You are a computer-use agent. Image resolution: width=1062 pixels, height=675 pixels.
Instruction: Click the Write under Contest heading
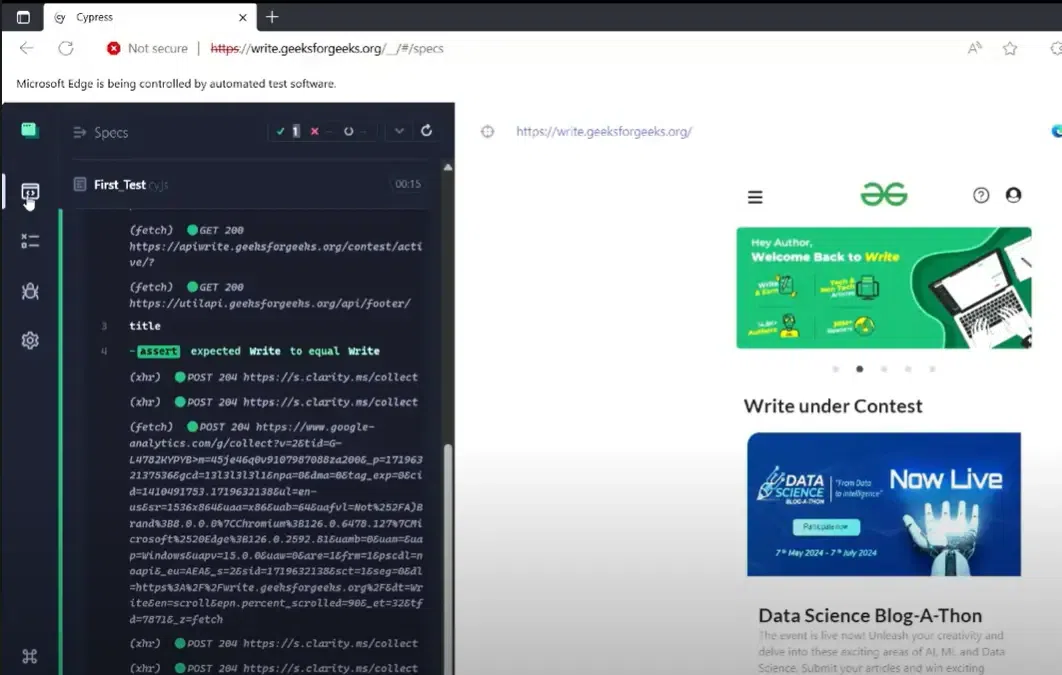[833, 406]
